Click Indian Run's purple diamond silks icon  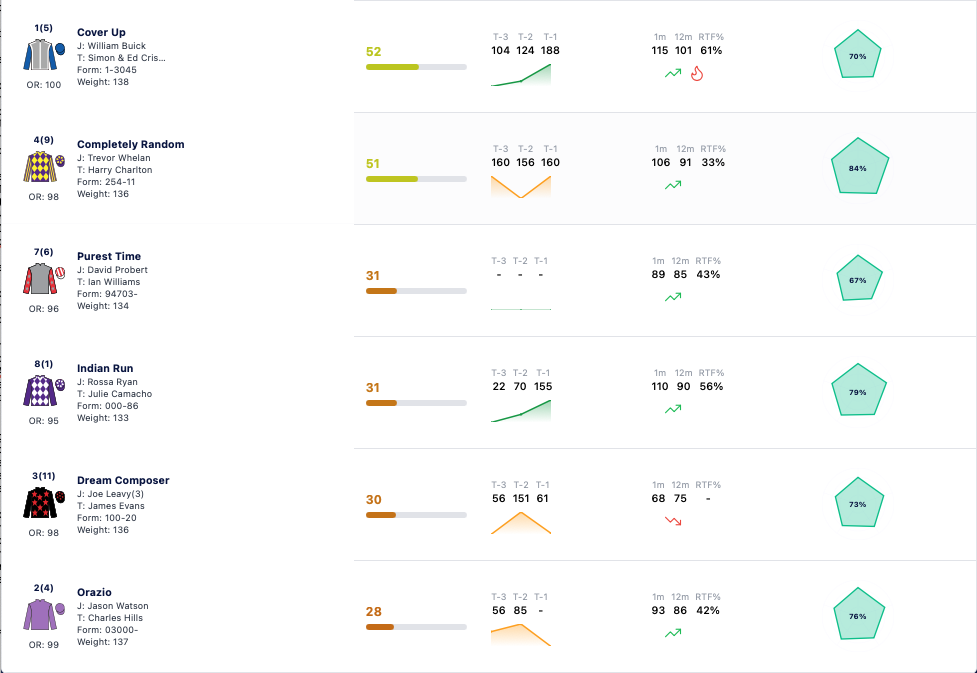point(44,391)
